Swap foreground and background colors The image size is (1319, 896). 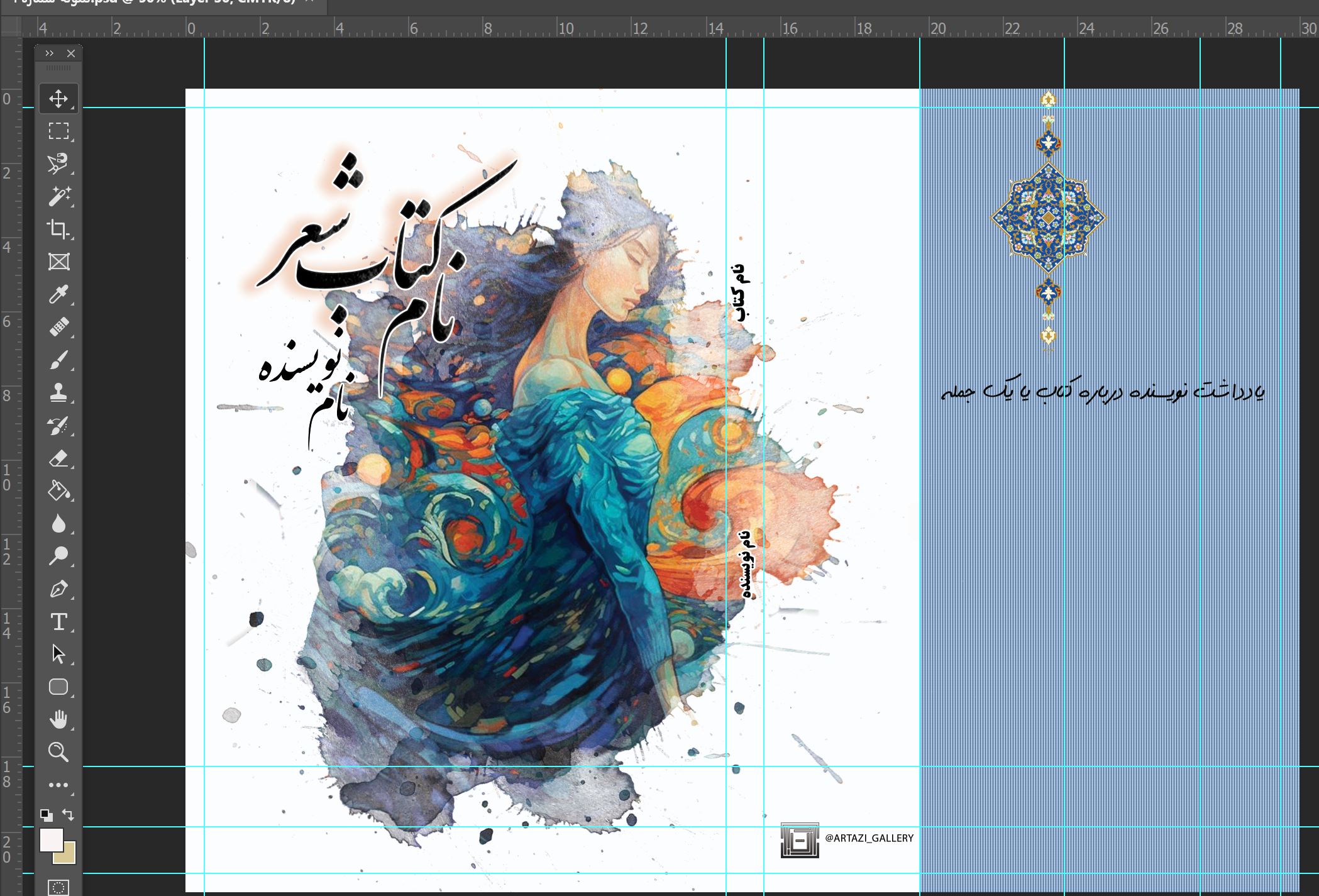click(x=69, y=815)
